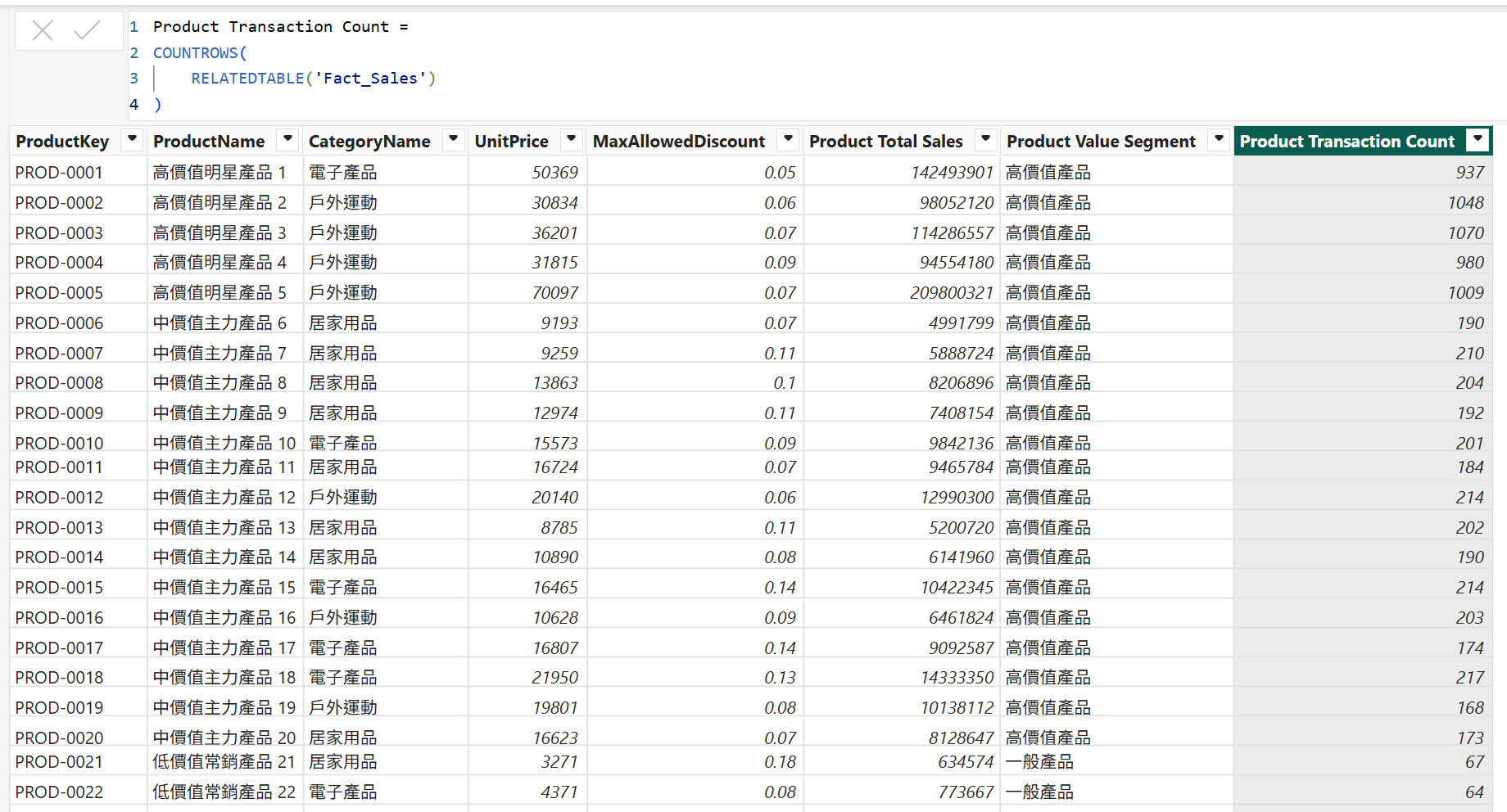Viewport: 1507px width, 812px height.
Task: Open Product Value Segment filter dropdown
Action: click(1219, 139)
